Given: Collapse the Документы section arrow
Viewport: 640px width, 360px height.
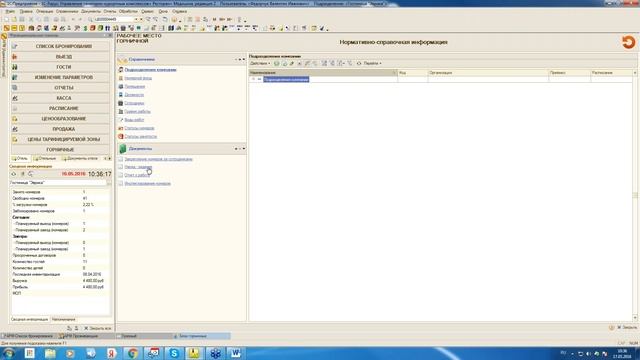Looking at the screenshot, I should point(244,149).
